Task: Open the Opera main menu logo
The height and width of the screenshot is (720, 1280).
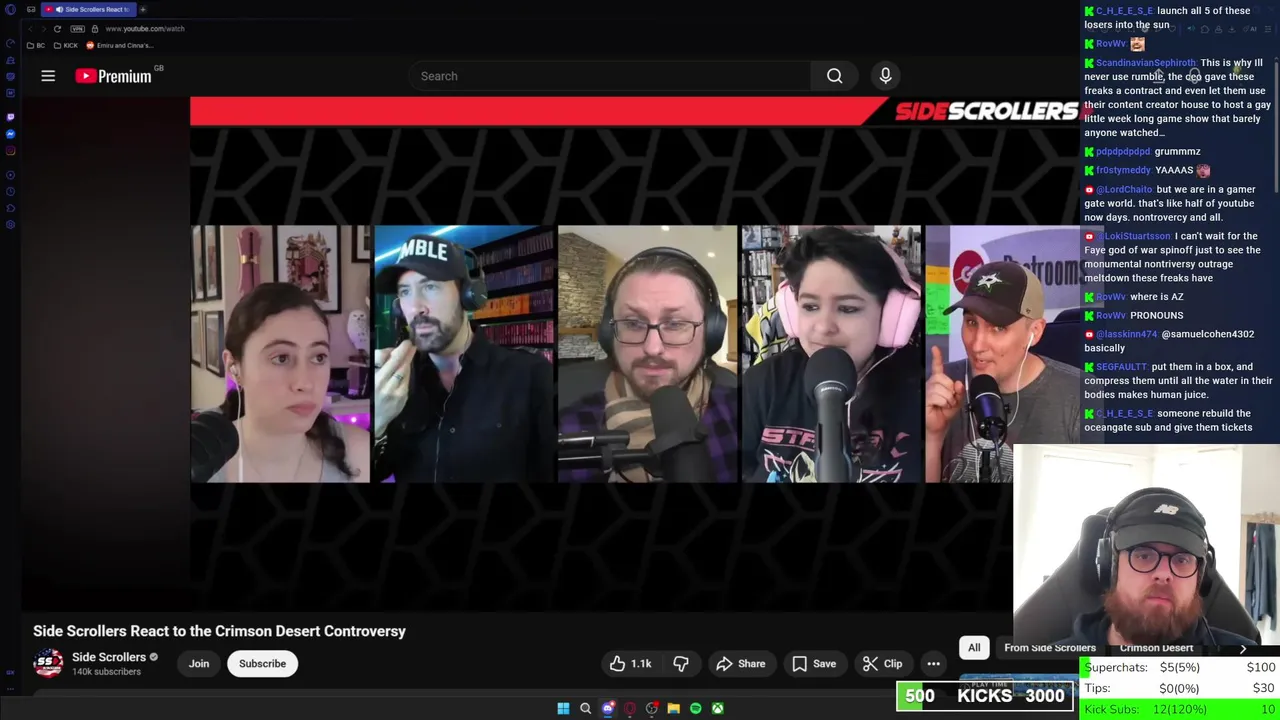Action: (x=10, y=9)
